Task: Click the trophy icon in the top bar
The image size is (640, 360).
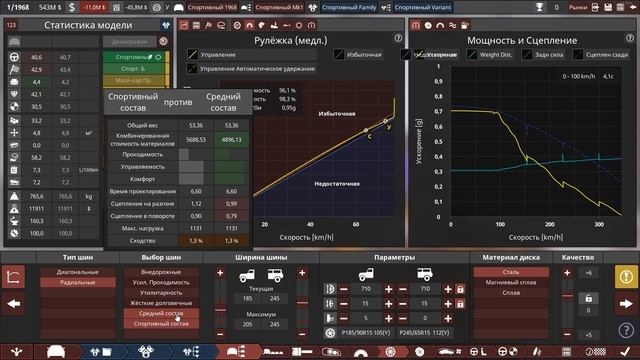Action: 540,7
